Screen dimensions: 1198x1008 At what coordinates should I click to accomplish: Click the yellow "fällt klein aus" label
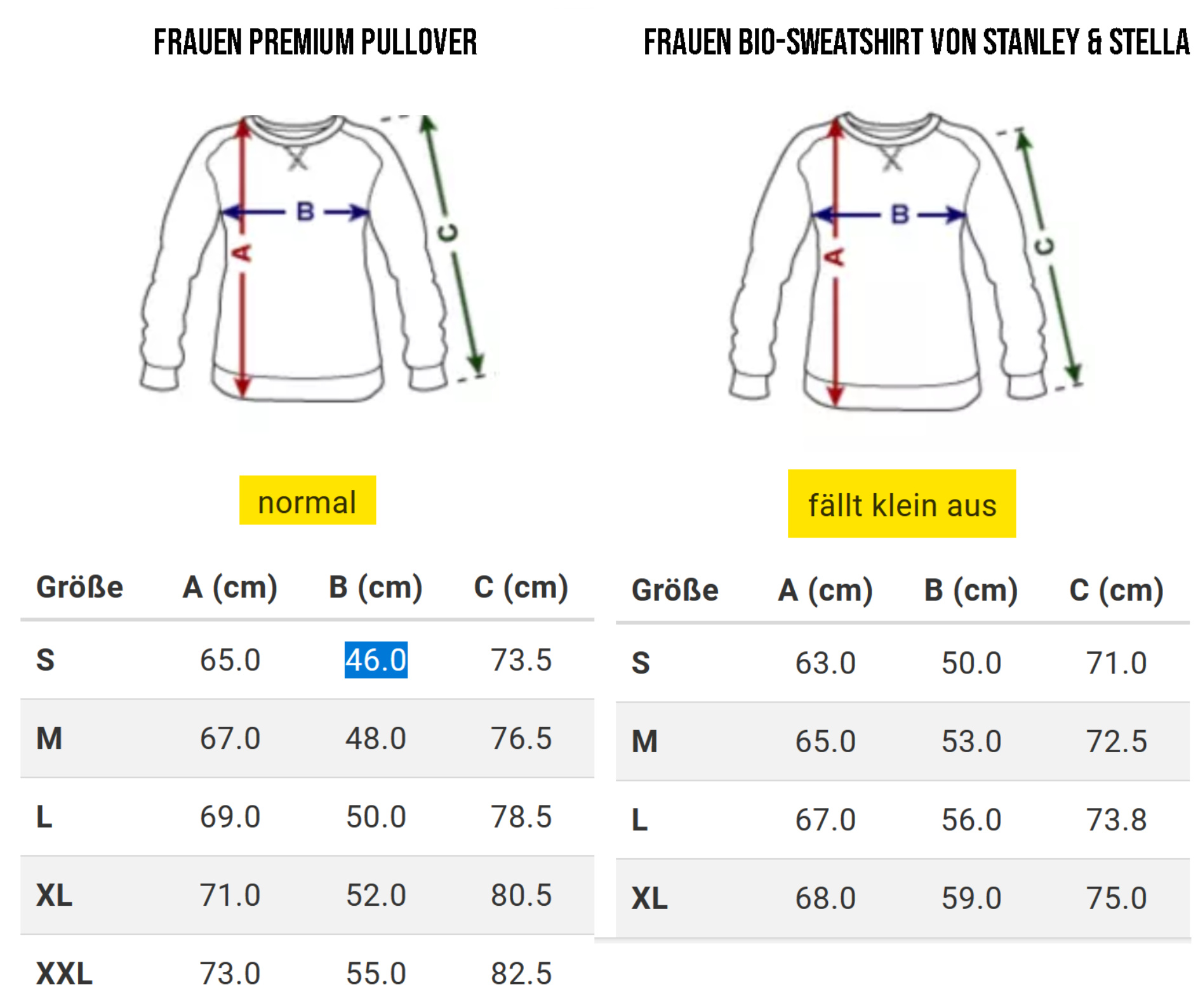click(902, 505)
